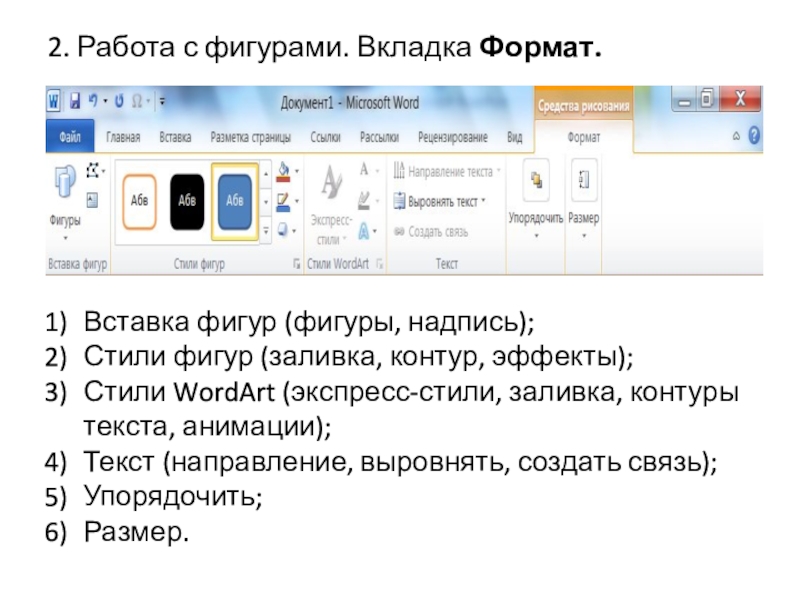Select the black Абв shape style
The width and height of the screenshot is (800, 600).
[x=187, y=200]
